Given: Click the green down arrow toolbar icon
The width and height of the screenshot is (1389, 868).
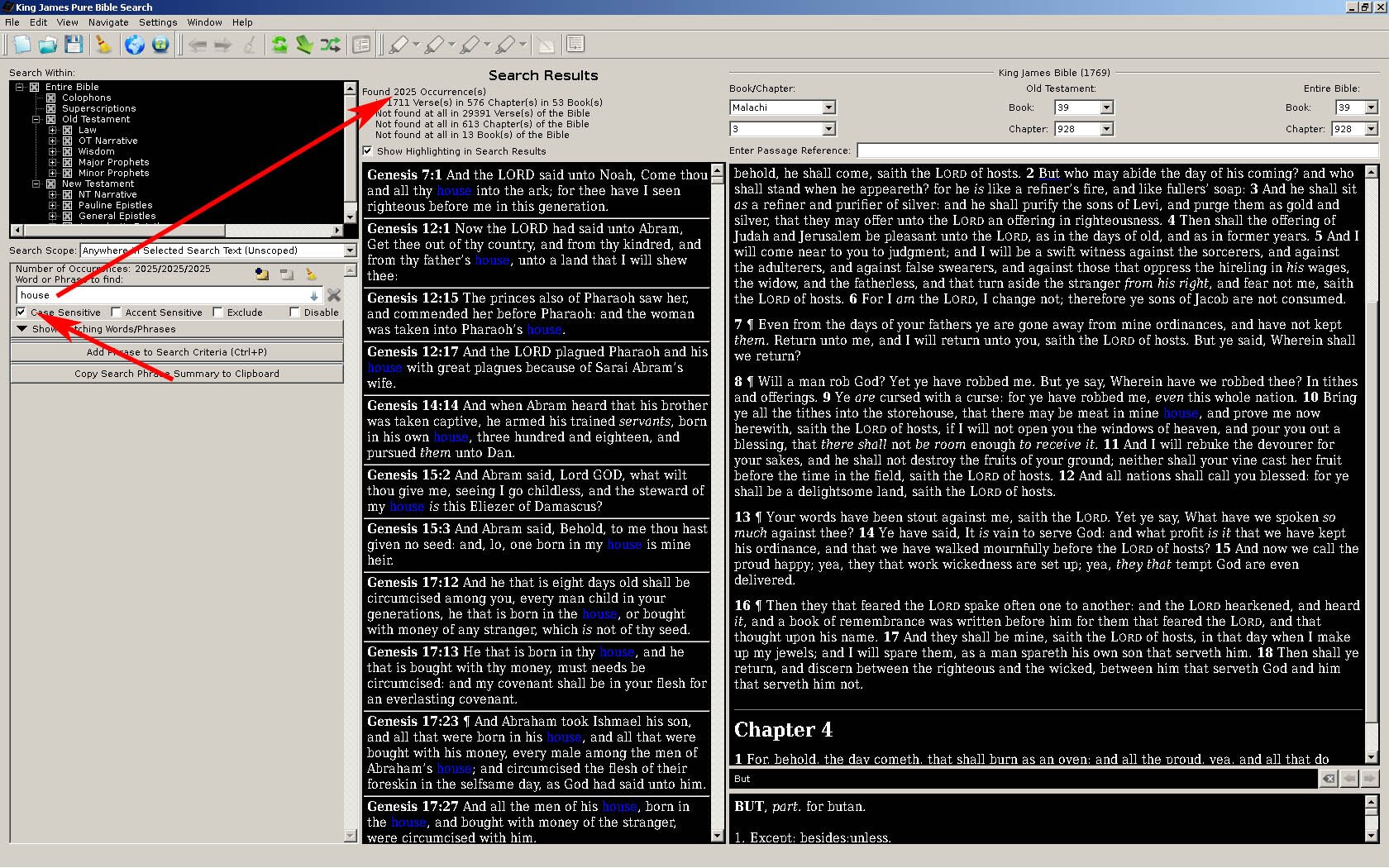Looking at the screenshot, I should point(304,45).
